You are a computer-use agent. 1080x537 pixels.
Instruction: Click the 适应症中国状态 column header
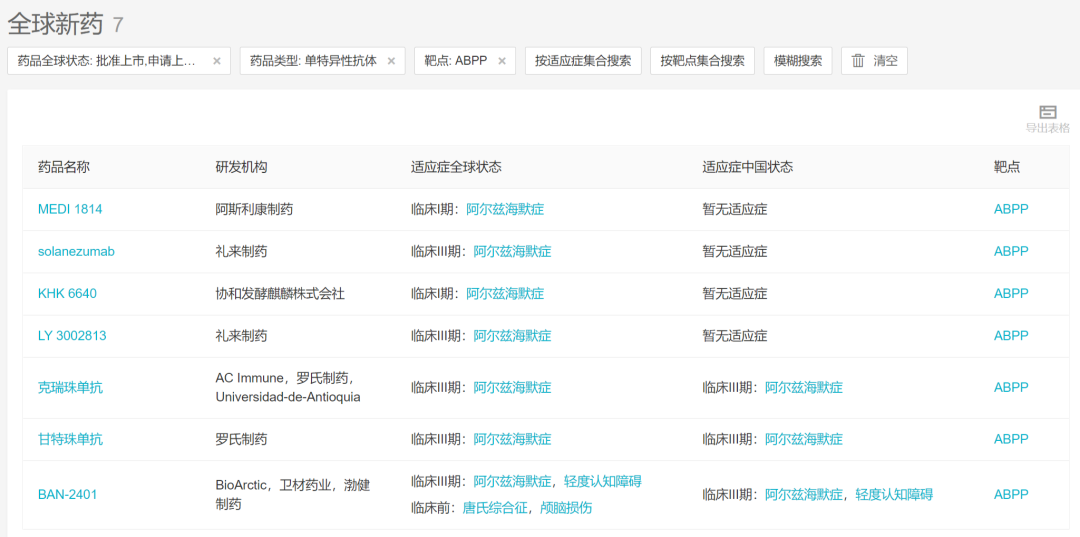(747, 167)
